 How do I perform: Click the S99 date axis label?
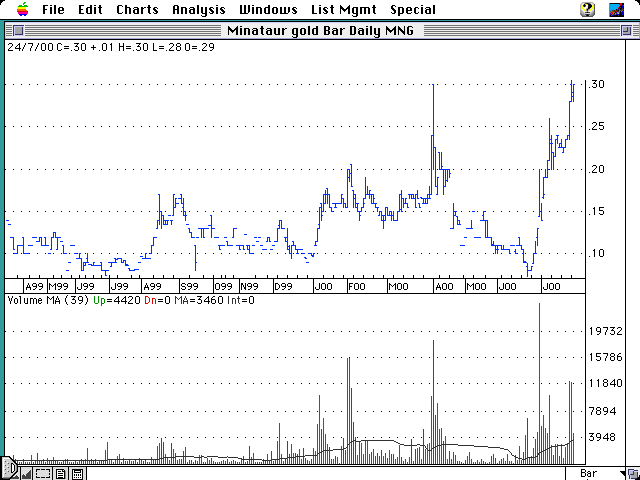tap(190, 287)
